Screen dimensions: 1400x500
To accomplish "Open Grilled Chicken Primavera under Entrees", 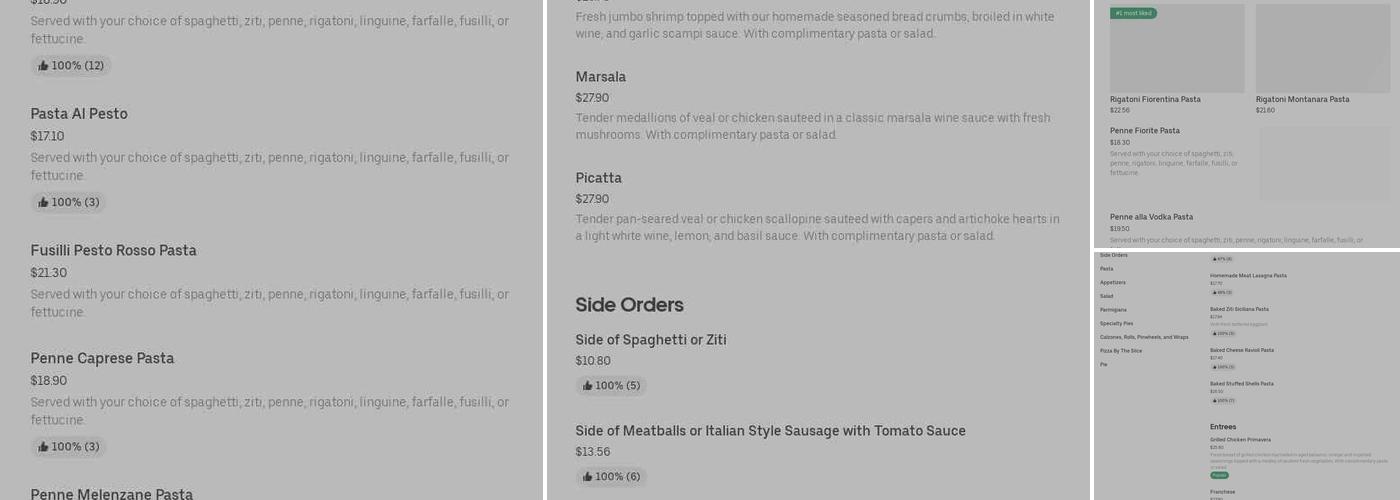I will pyautogui.click(x=1240, y=439).
